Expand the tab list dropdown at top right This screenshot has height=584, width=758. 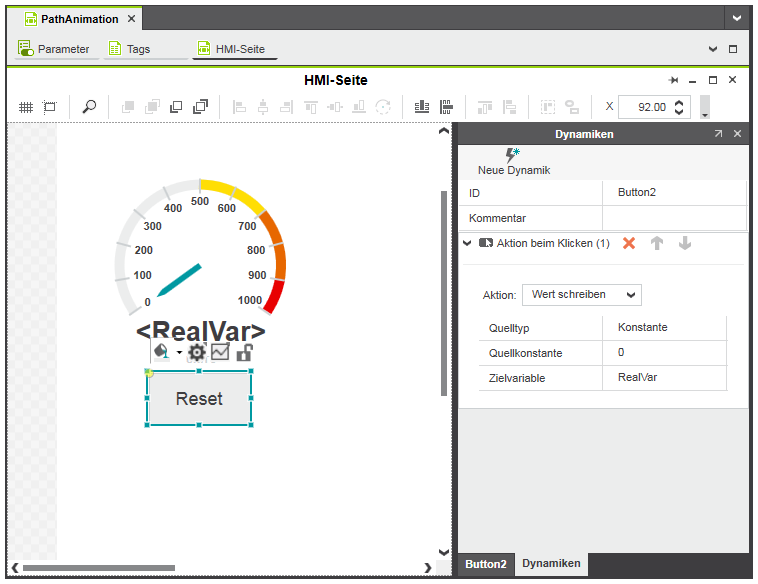coord(737,19)
